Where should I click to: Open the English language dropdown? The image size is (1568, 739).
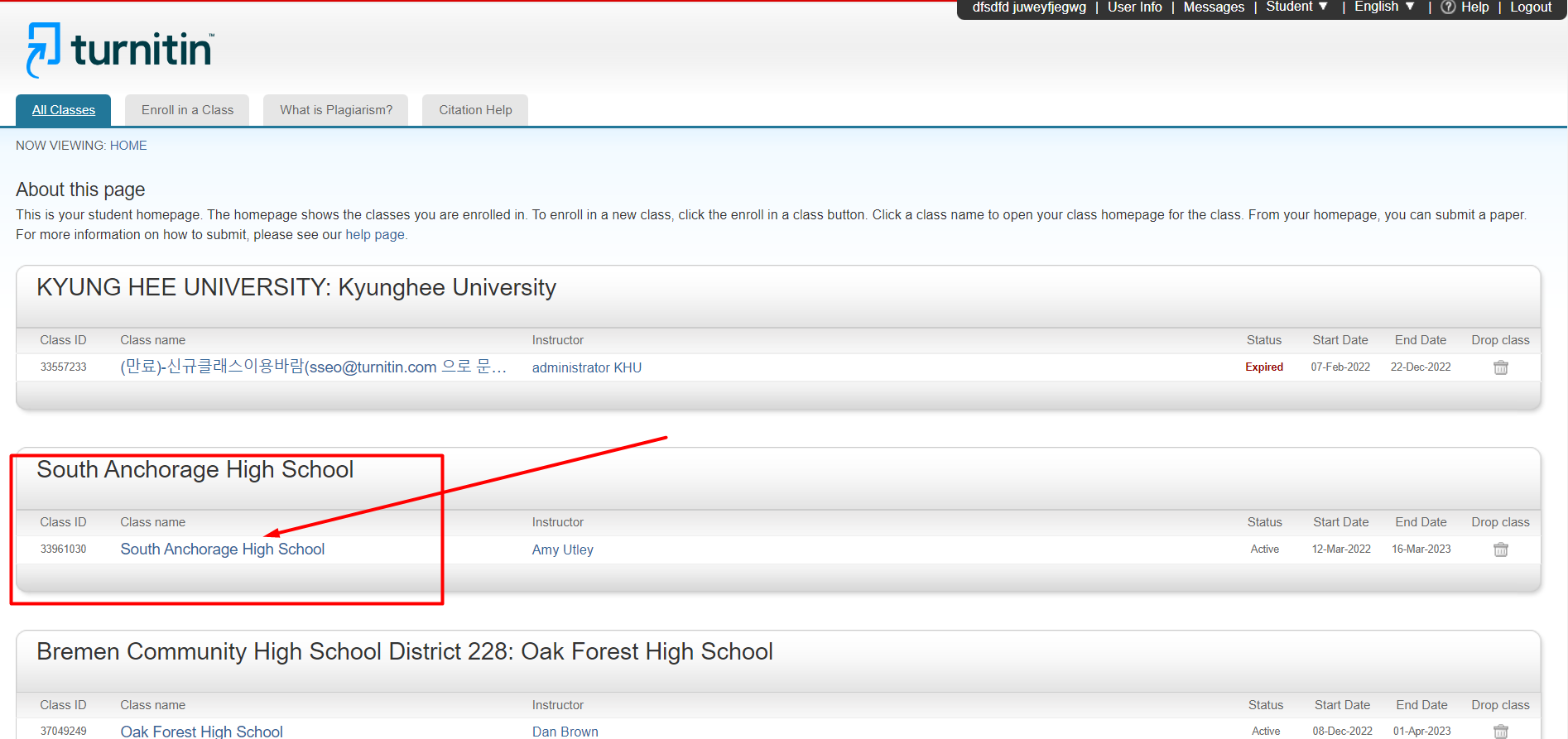pyautogui.click(x=1384, y=7)
